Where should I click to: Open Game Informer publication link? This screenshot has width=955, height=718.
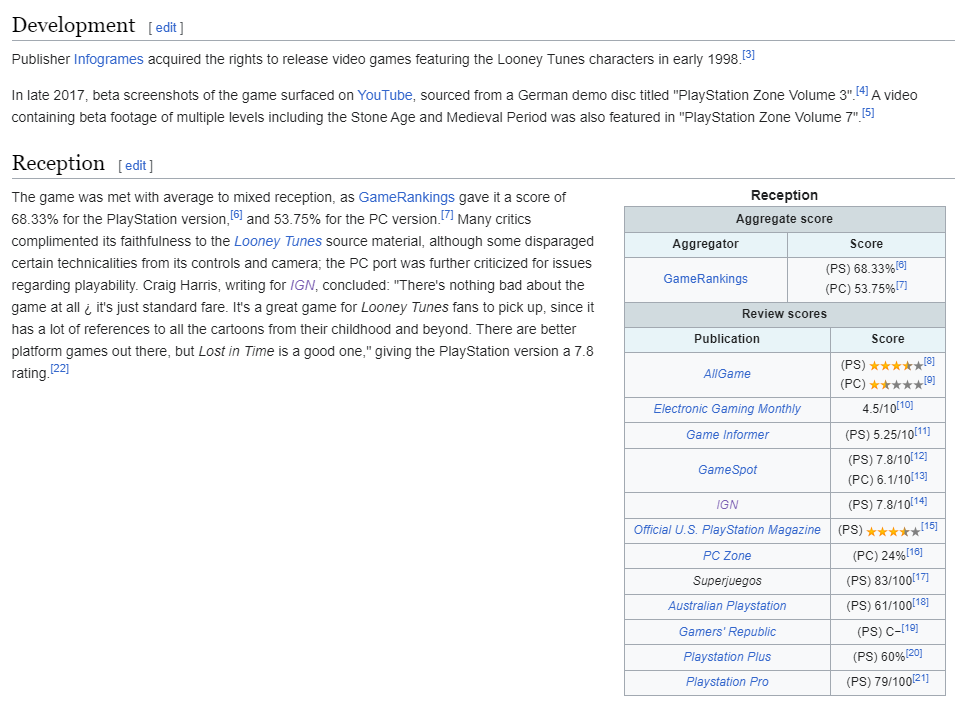click(x=727, y=434)
